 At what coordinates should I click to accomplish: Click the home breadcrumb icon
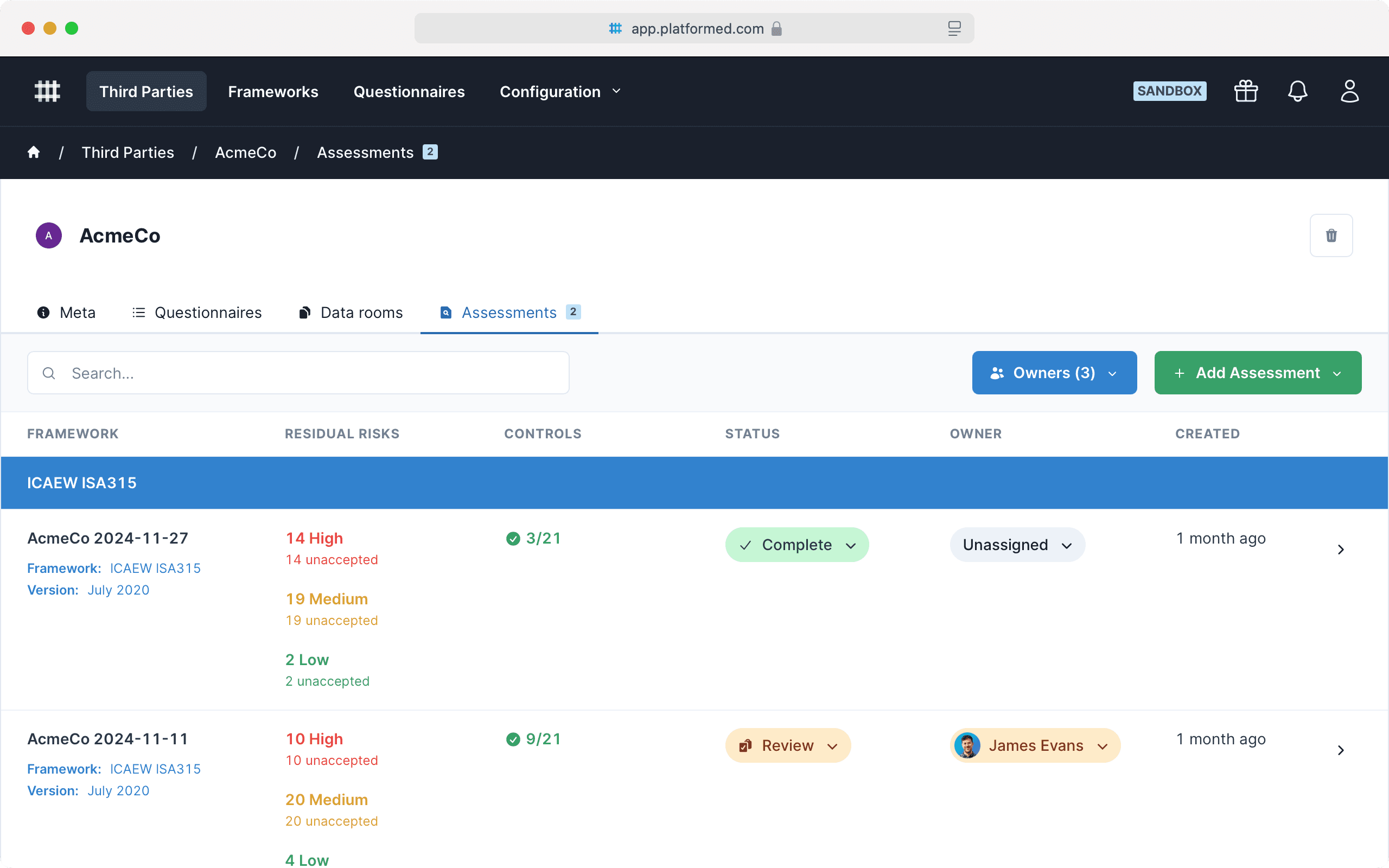click(x=34, y=152)
